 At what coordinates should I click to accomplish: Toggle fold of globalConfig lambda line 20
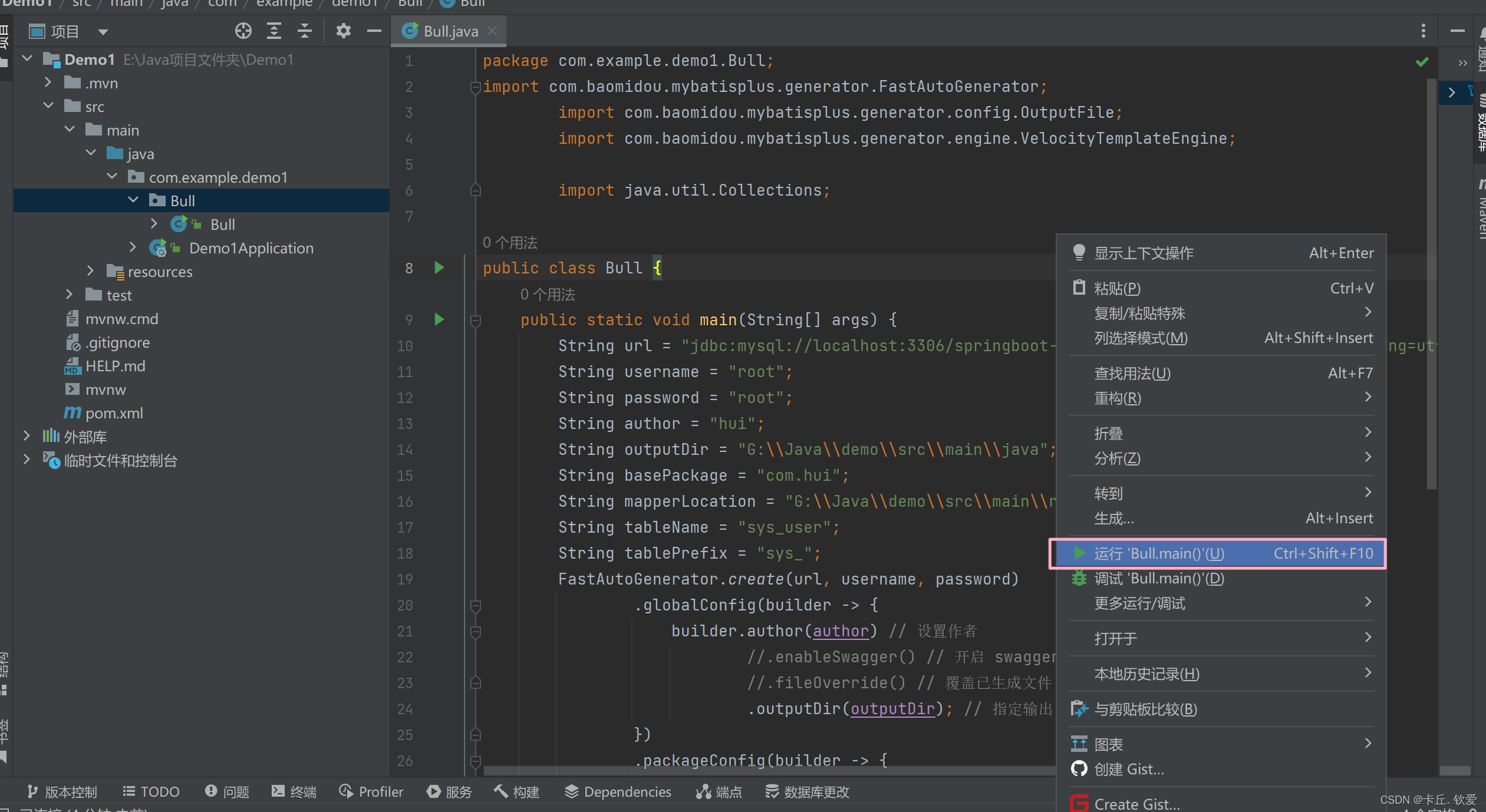point(476,605)
